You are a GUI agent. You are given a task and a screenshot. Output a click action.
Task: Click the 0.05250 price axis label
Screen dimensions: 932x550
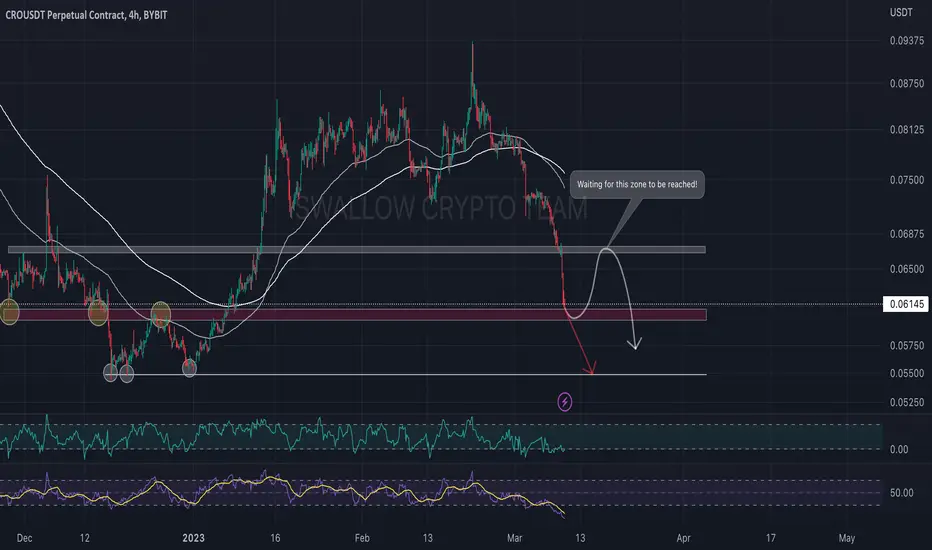(x=906, y=402)
